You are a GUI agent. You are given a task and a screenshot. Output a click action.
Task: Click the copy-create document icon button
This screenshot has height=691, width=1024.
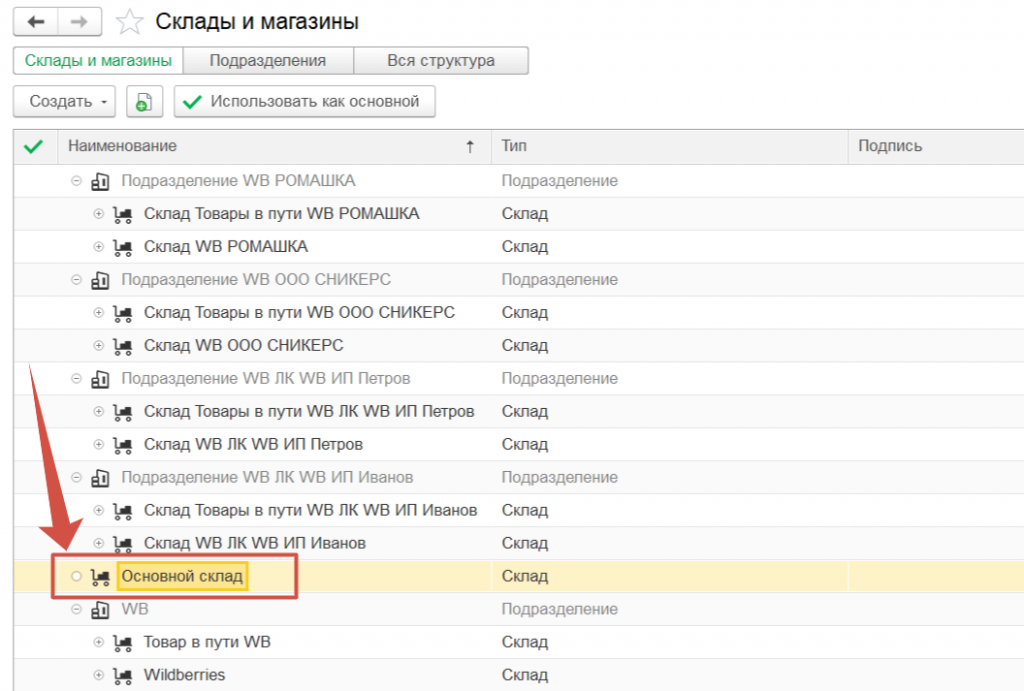tap(145, 102)
